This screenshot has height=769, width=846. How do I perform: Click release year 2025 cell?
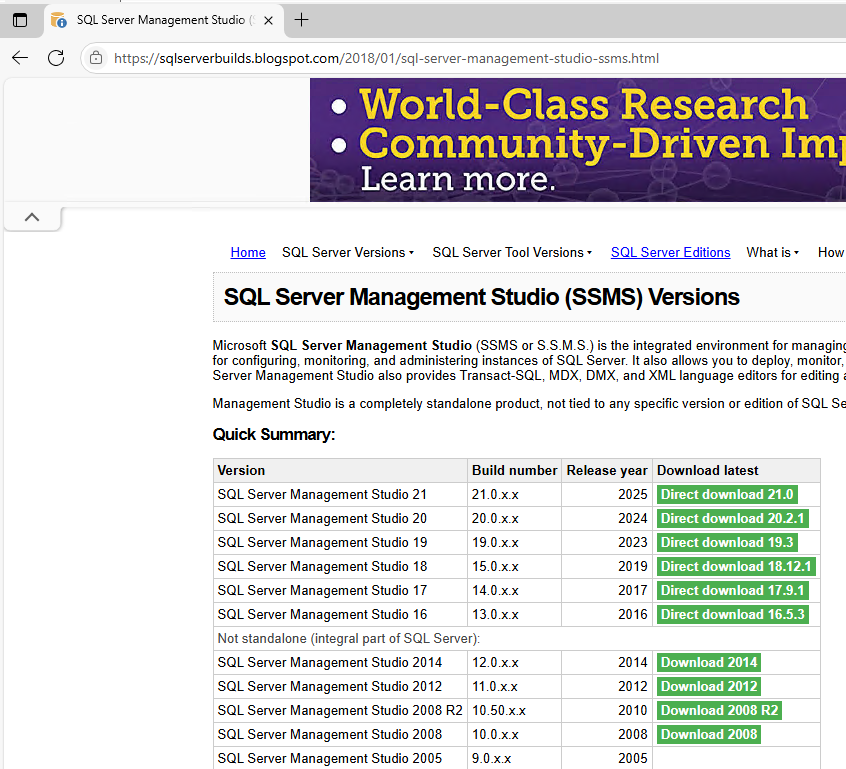point(607,494)
